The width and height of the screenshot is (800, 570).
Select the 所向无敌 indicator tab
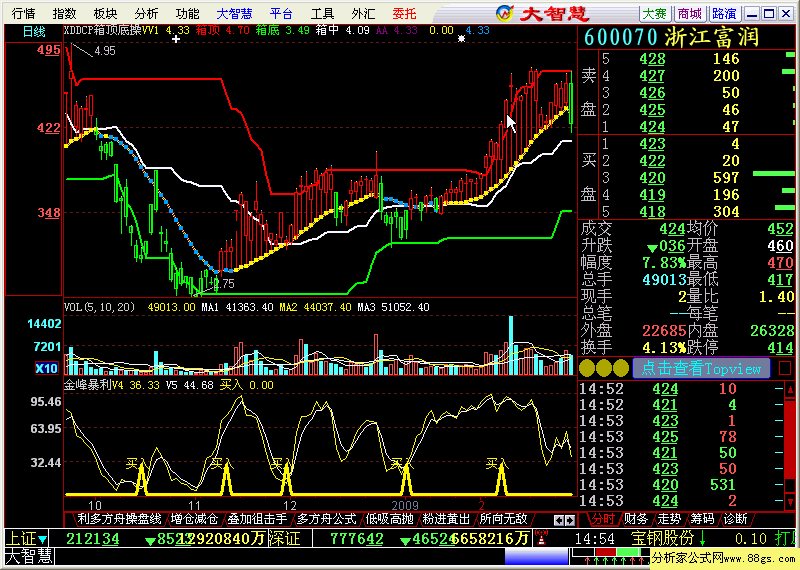click(x=504, y=519)
